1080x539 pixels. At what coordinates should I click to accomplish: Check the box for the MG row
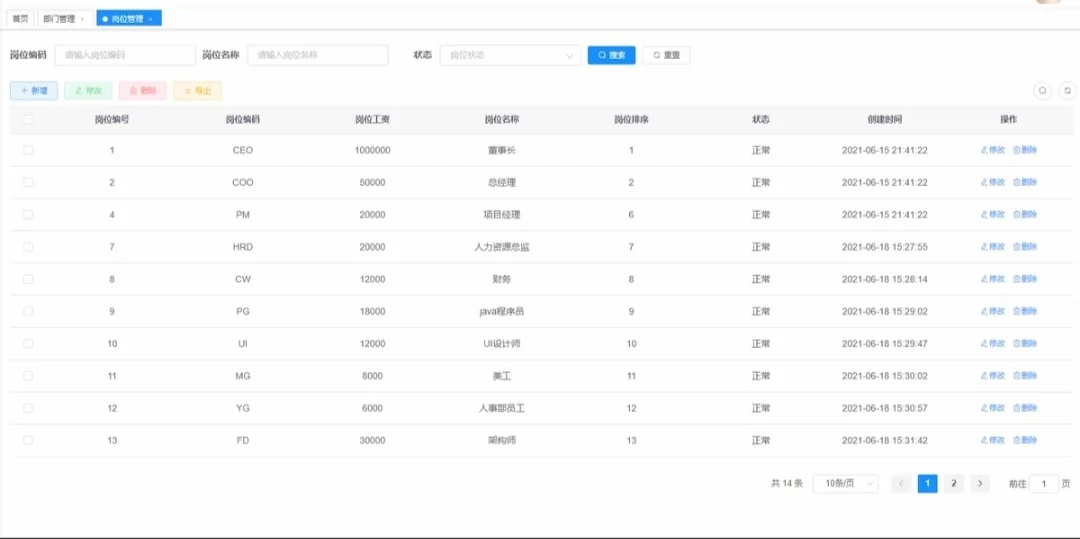[28, 376]
